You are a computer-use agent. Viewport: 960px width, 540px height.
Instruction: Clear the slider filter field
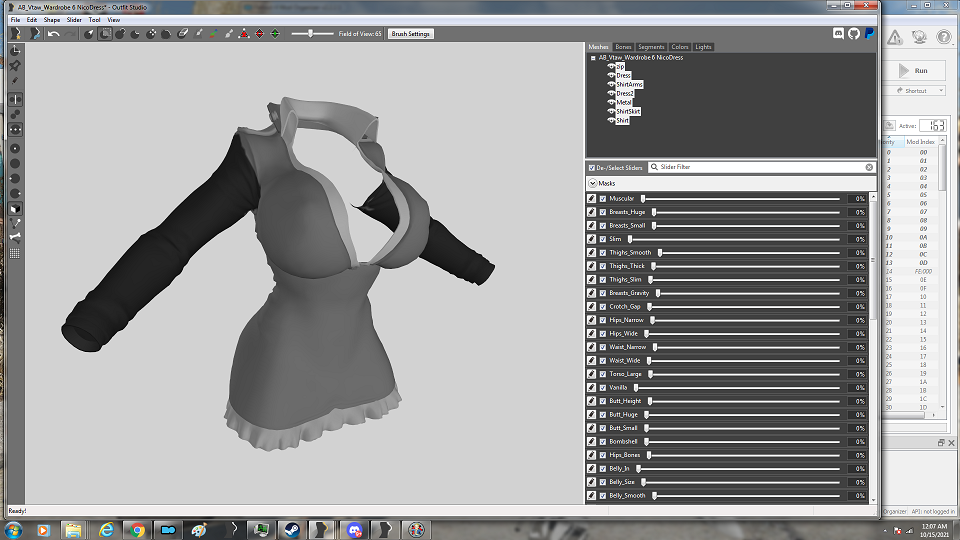(869, 167)
